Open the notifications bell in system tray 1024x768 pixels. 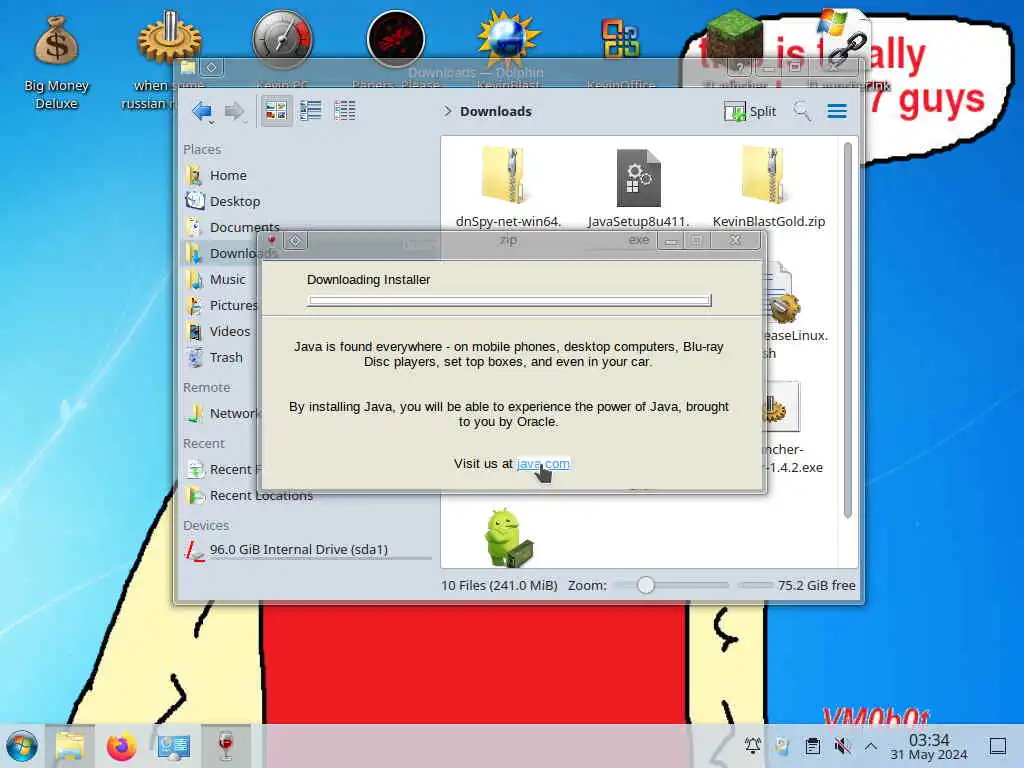point(752,746)
